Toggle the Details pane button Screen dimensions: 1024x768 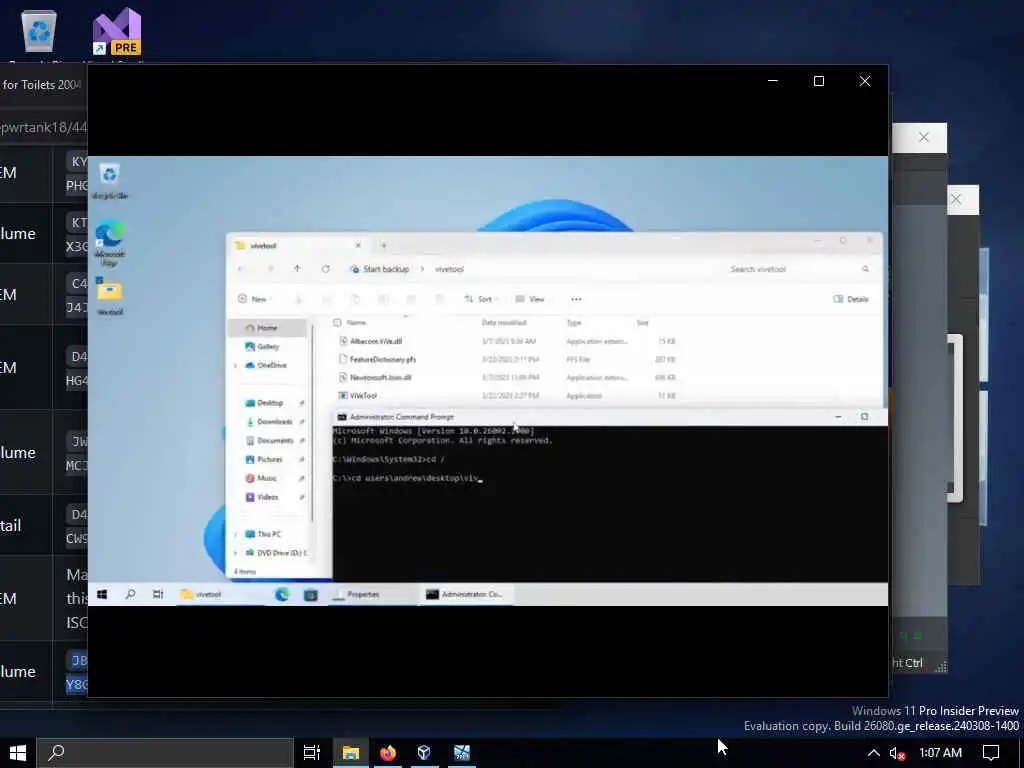851,299
